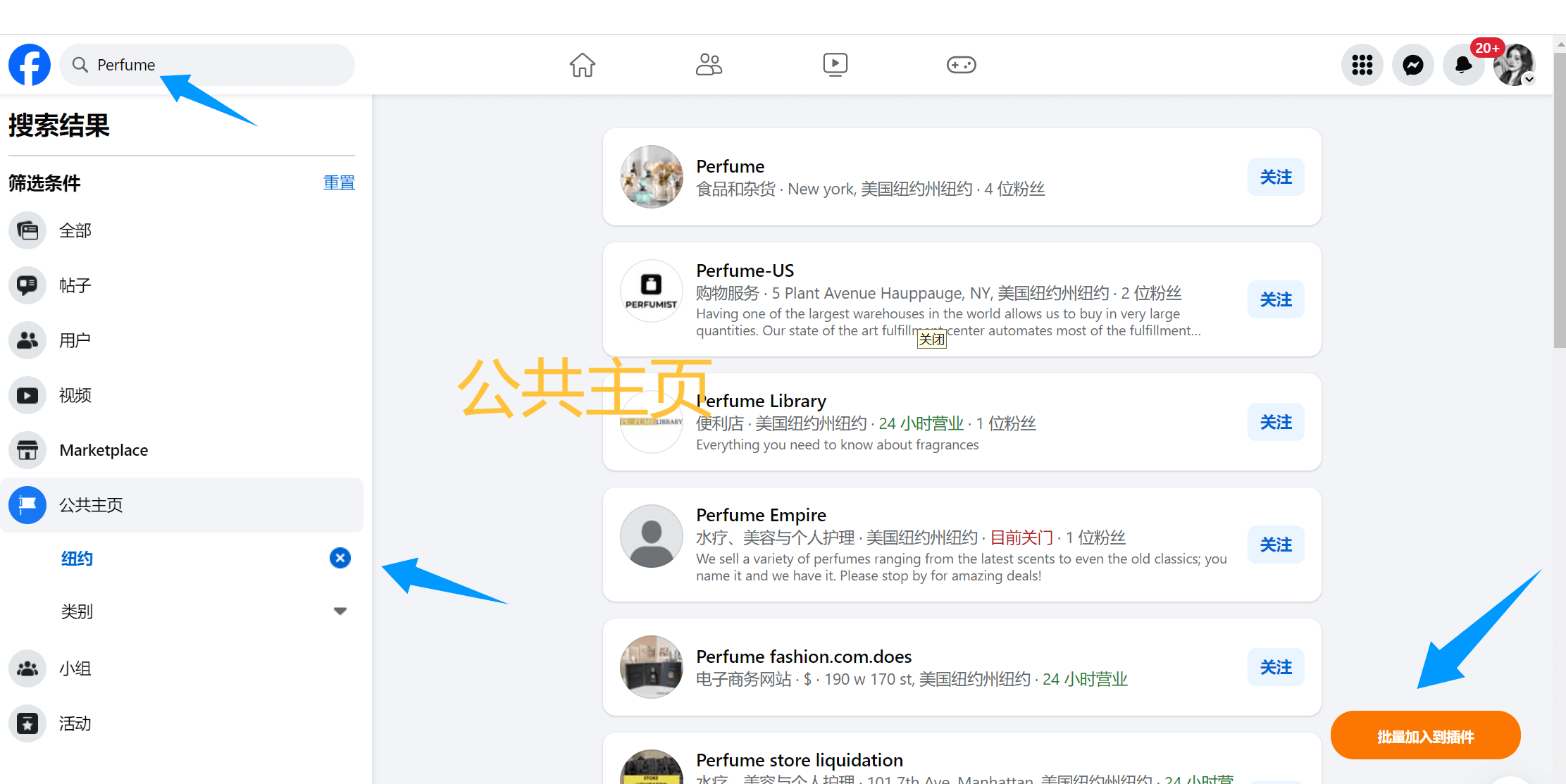The image size is (1566, 784).
Task: Open the Watch video icon
Action: (x=835, y=65)
